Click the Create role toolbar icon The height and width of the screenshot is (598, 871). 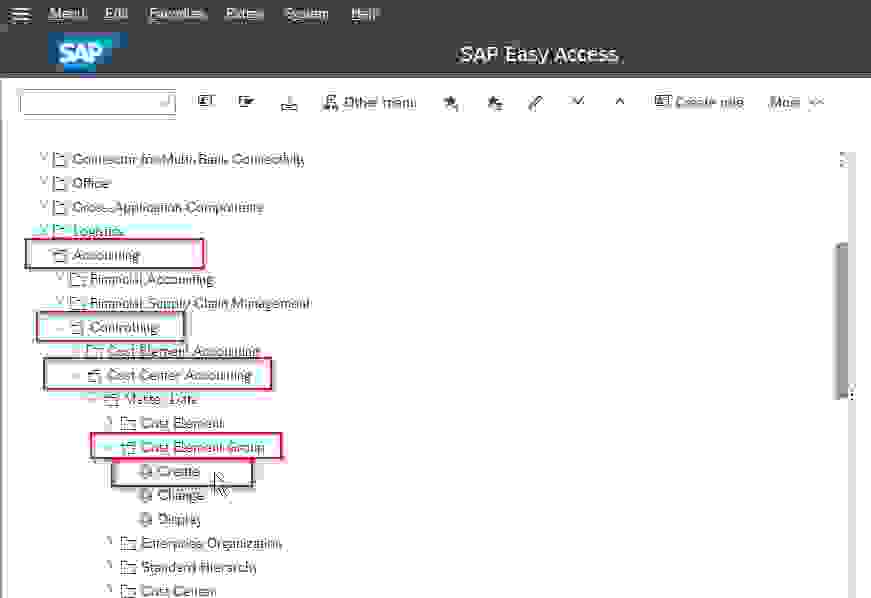point(698,101)
